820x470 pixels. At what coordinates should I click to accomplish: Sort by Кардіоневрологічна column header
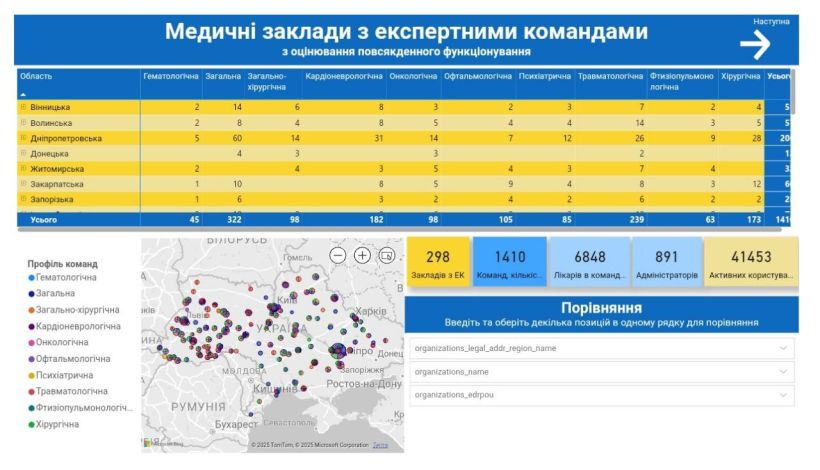point(344,76)
